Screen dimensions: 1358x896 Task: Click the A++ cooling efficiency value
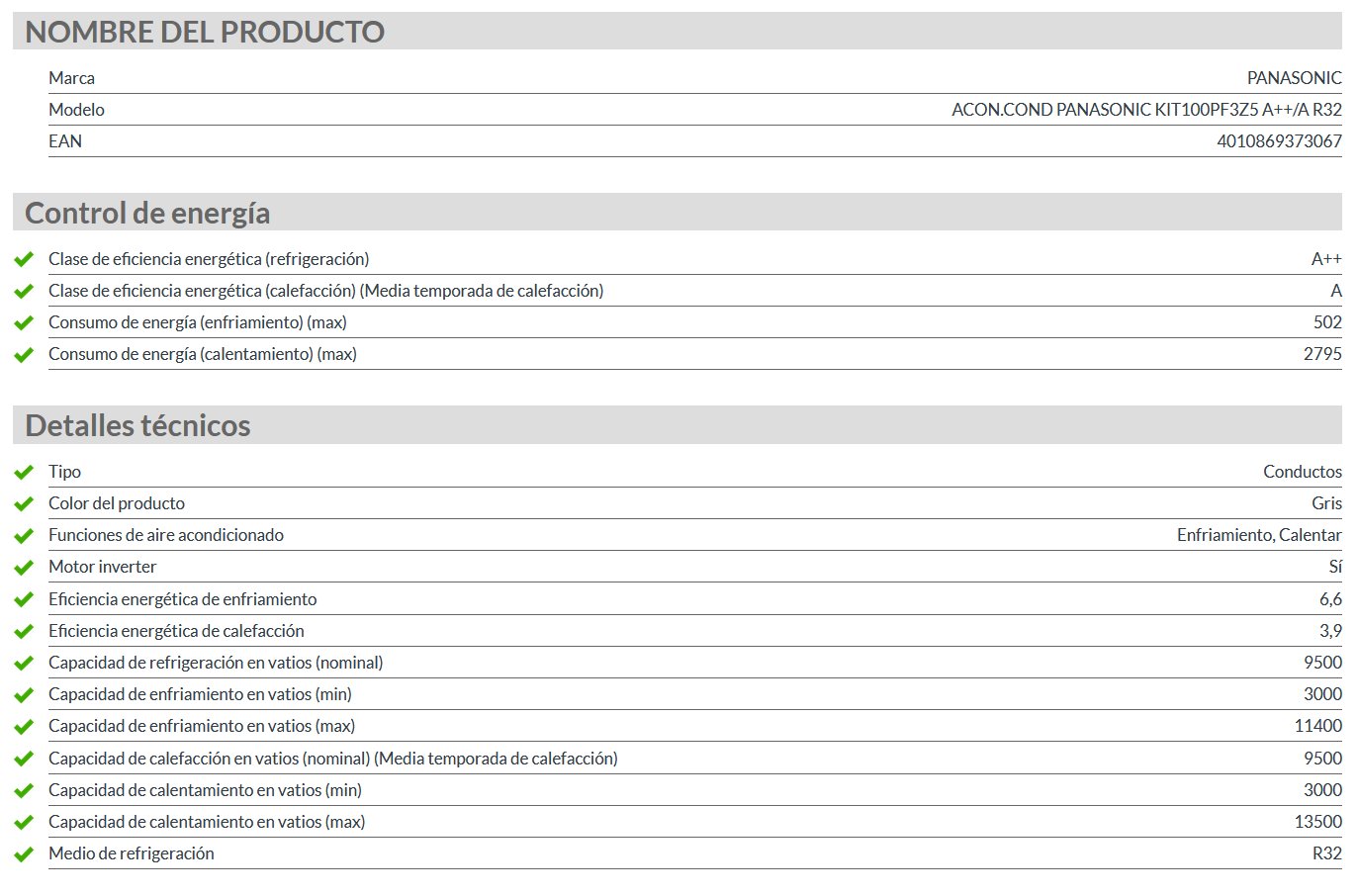tap(1326, 259)
